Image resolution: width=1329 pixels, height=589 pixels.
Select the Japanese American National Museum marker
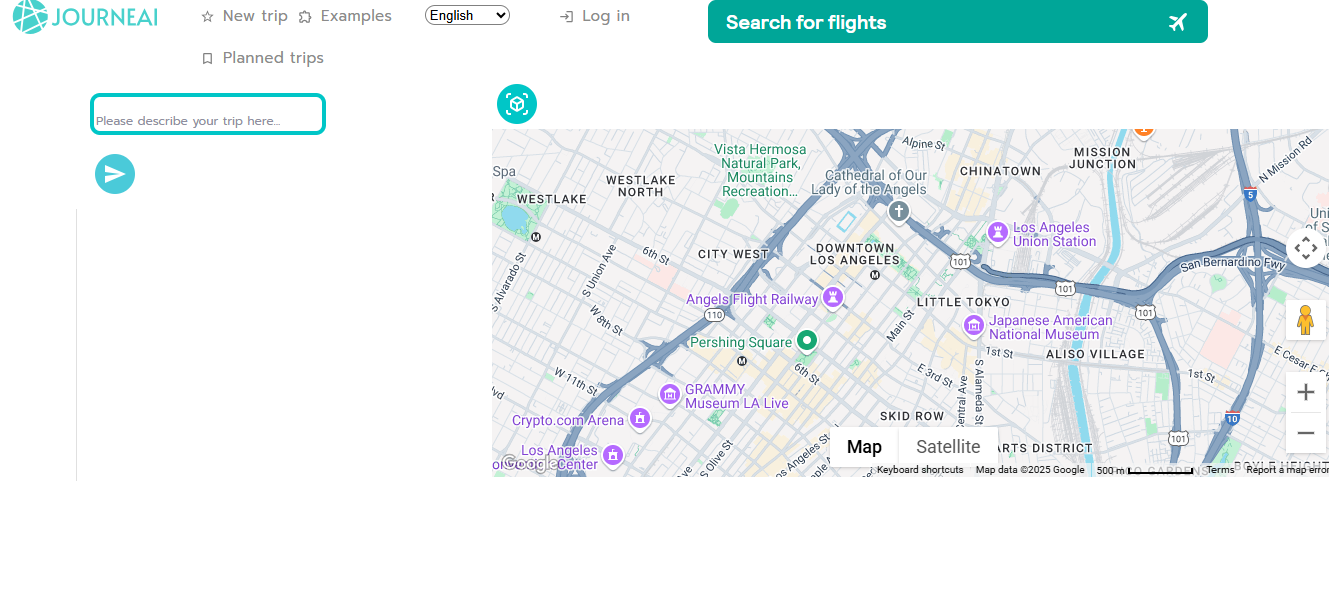(973, 326)
